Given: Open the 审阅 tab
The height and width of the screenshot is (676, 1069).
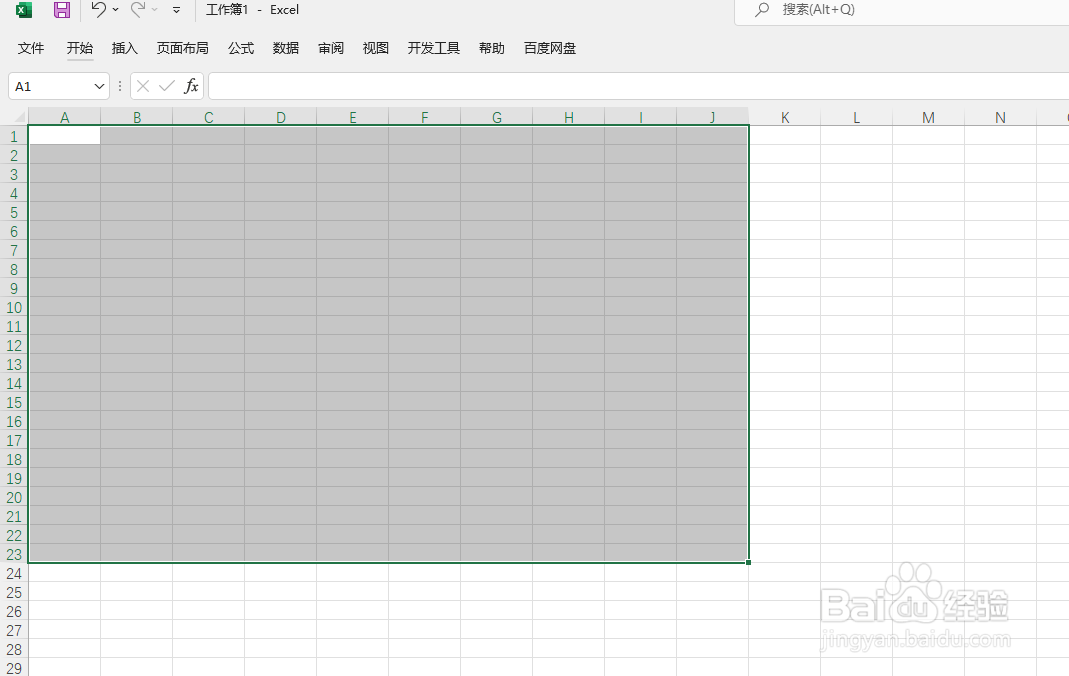Looking at the screenshot, I should coord(331,48).
